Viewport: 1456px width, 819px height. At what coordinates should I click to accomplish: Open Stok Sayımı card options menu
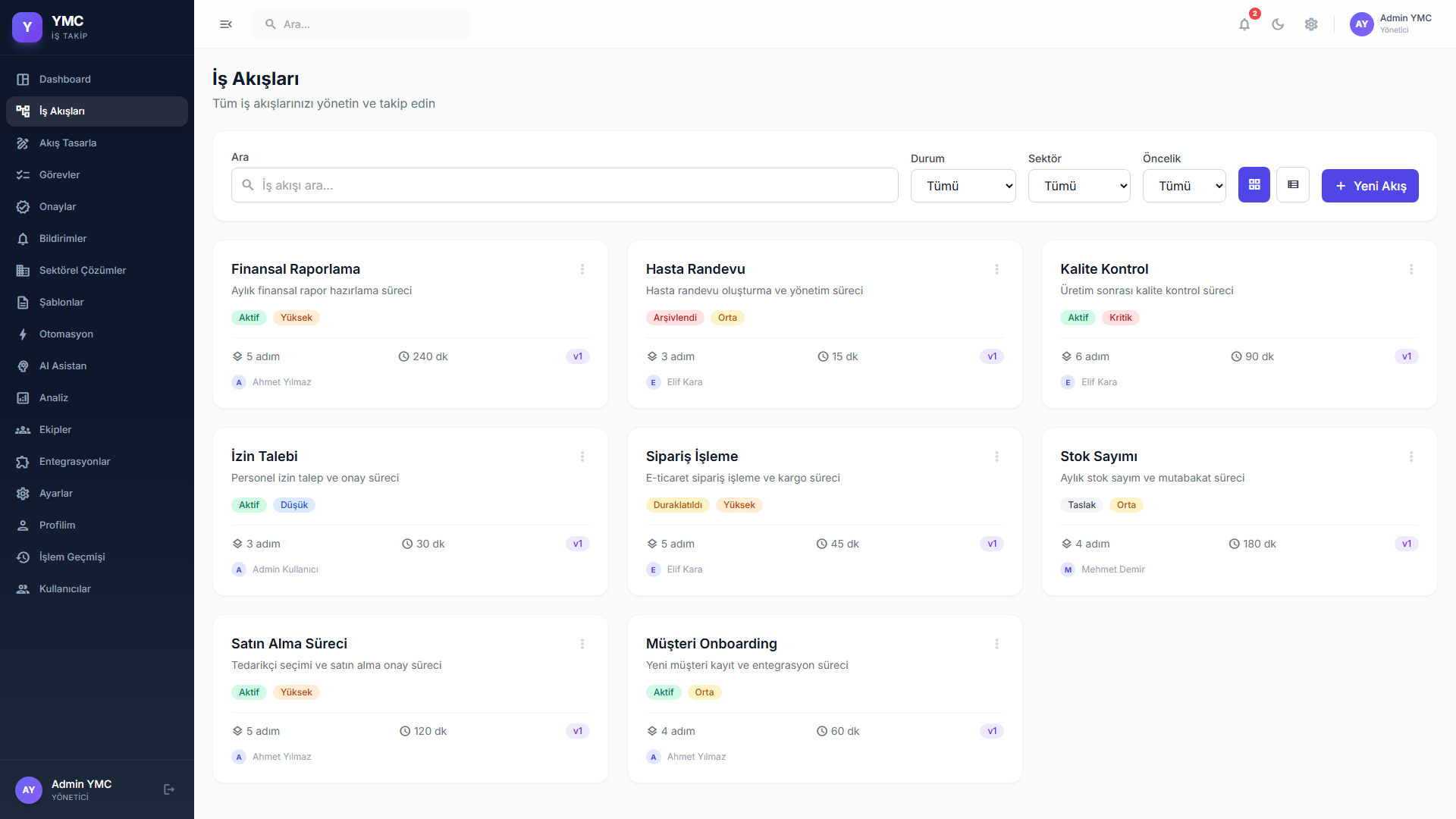pyautogui.click(x=1411, y=457)
